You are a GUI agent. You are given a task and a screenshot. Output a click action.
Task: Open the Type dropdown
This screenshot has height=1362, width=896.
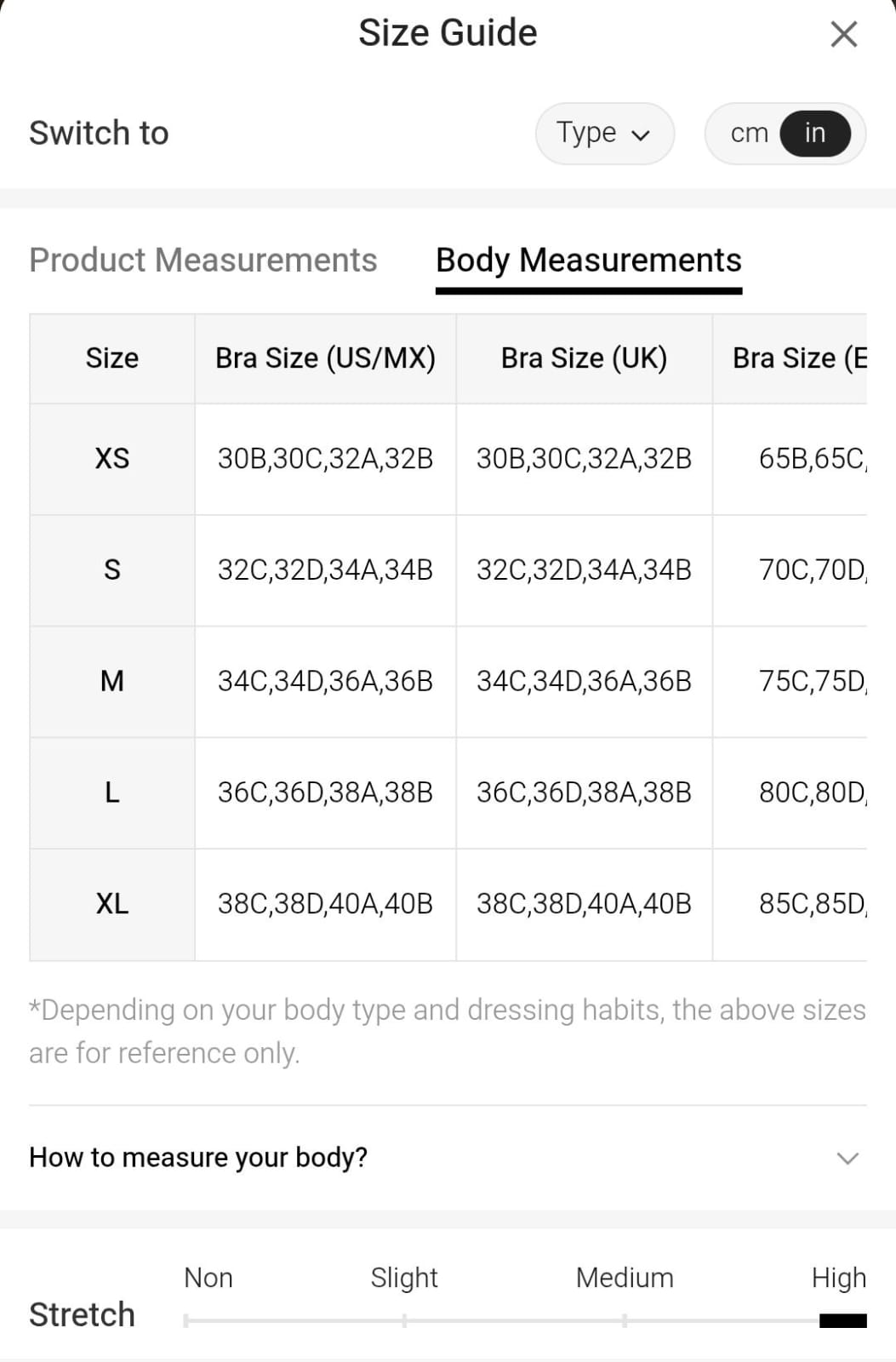[604, 134]
